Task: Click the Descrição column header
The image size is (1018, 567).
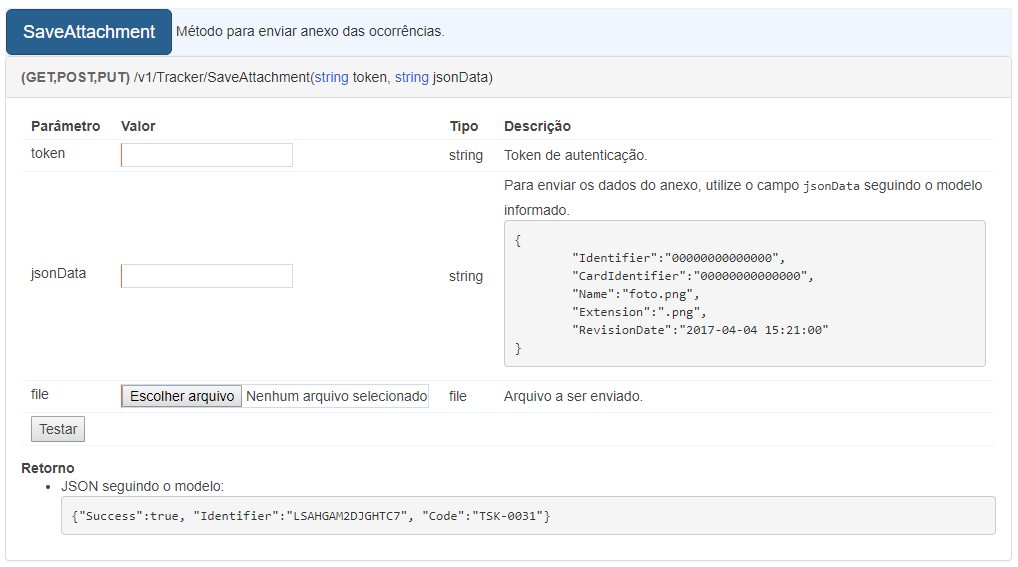Action: point(538,126)
